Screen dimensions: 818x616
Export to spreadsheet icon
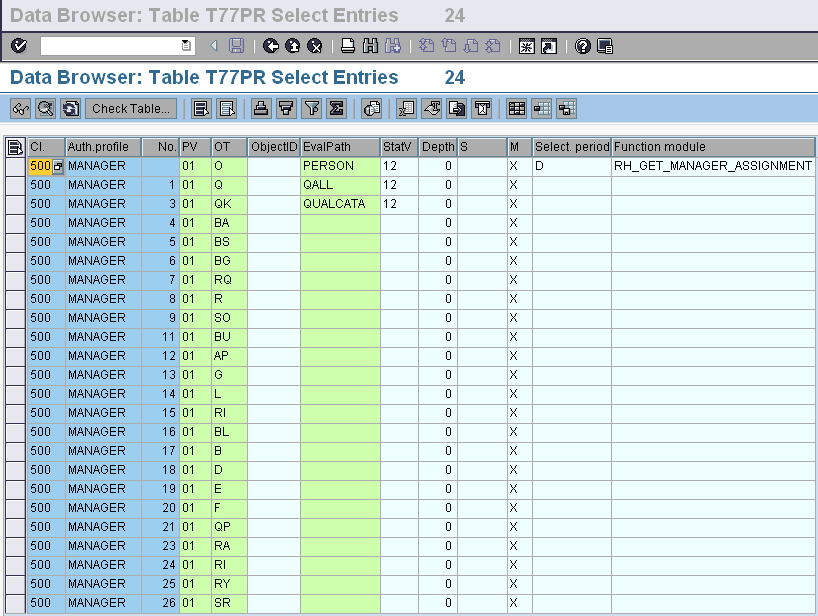tap(406, 108)
